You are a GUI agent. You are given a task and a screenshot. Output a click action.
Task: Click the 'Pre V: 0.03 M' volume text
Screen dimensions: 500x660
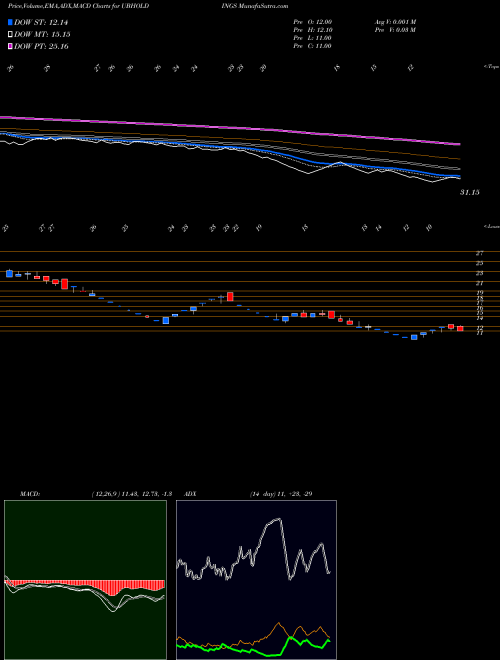(395, 30)
